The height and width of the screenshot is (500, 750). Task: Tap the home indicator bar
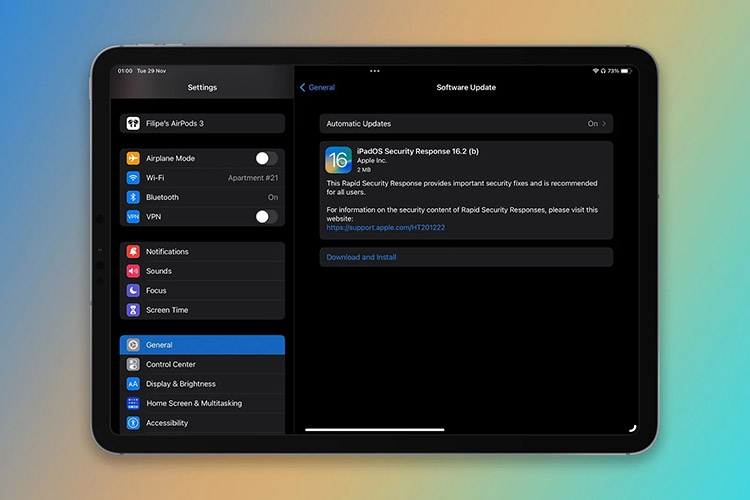[375, 430]
